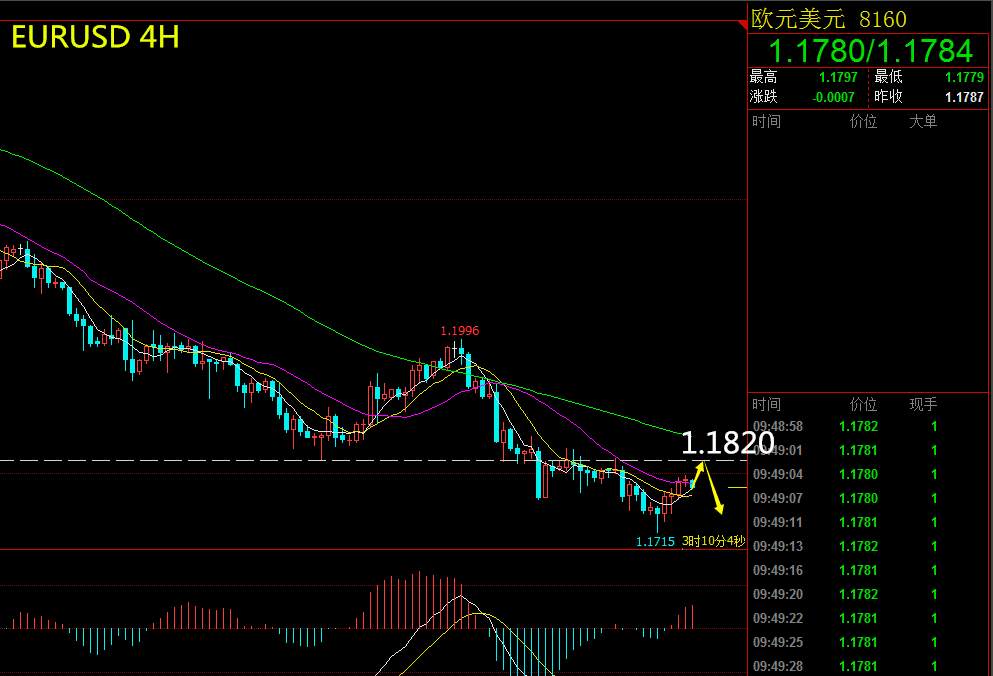Click price 1.1782 in the 09:49:20 row

[859, 594]
